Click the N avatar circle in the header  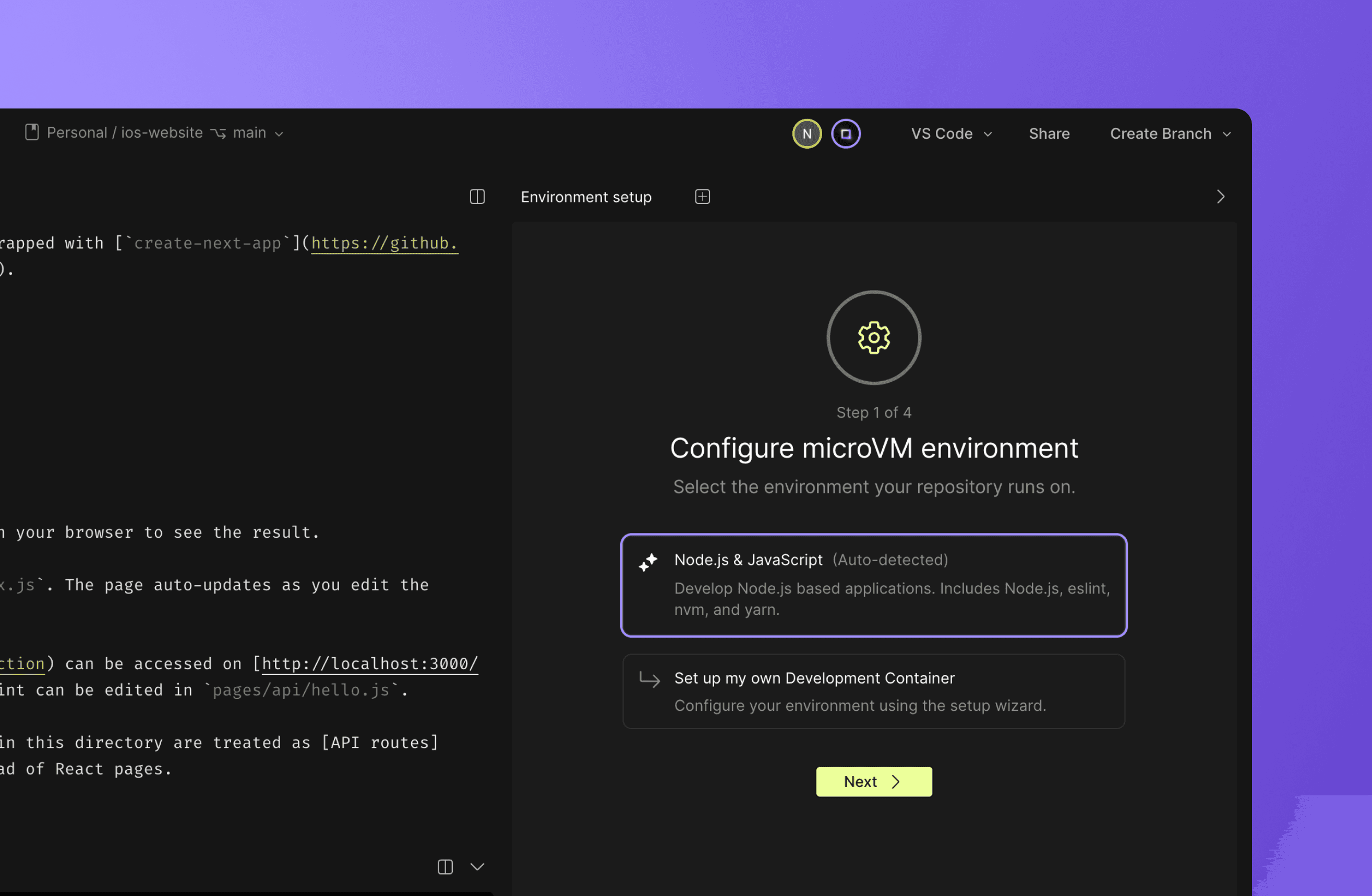[807, 133]
